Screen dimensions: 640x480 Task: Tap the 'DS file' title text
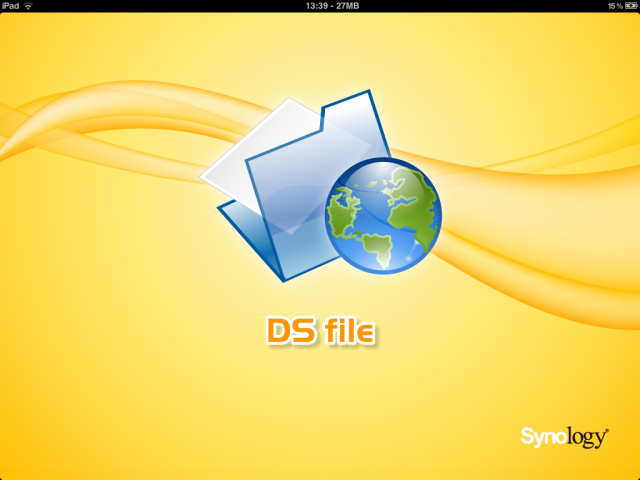pos(320,331)
